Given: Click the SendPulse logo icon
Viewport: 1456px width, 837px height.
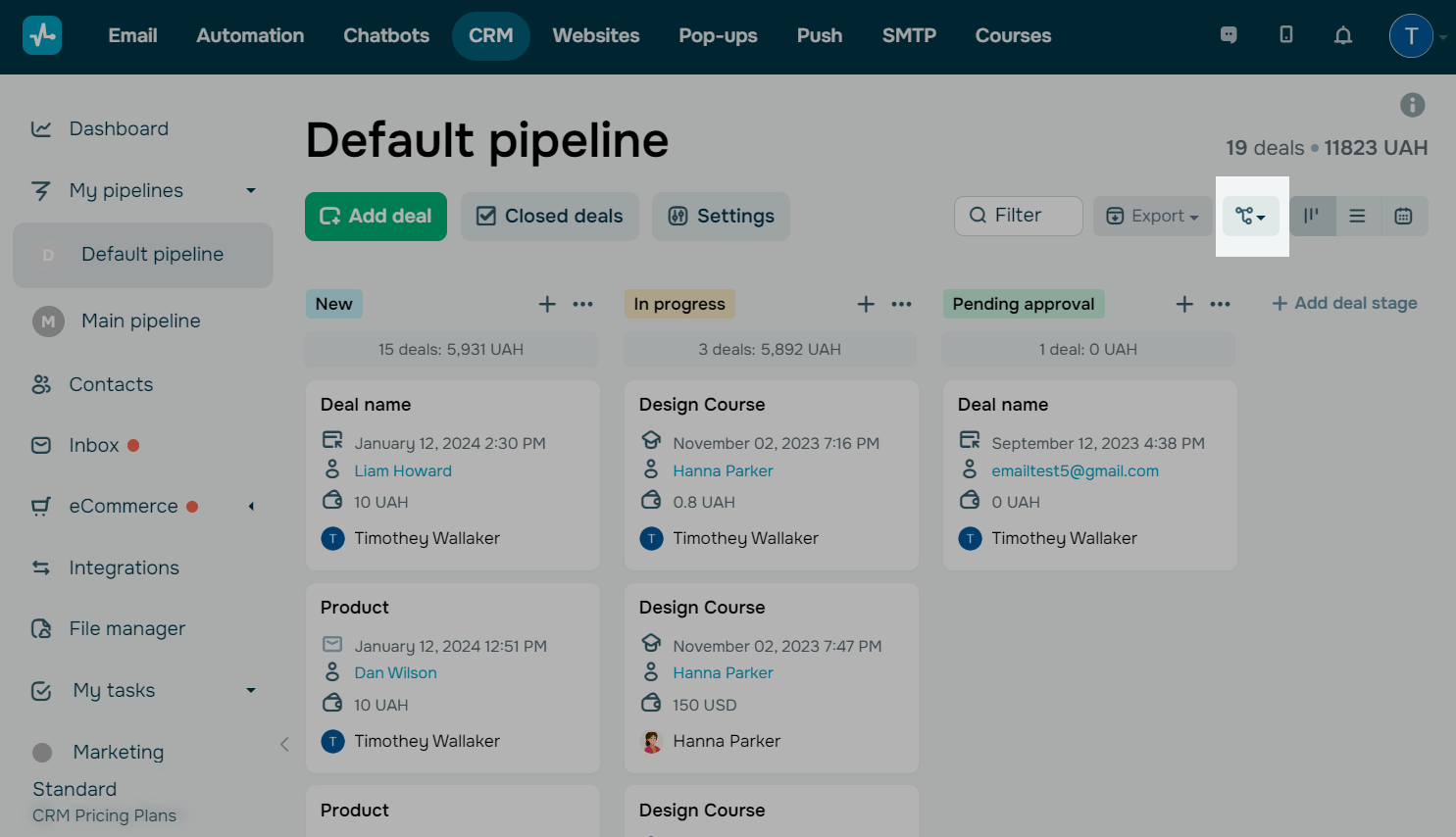Looking at the screenshot, I should click(x=42, y=35).
